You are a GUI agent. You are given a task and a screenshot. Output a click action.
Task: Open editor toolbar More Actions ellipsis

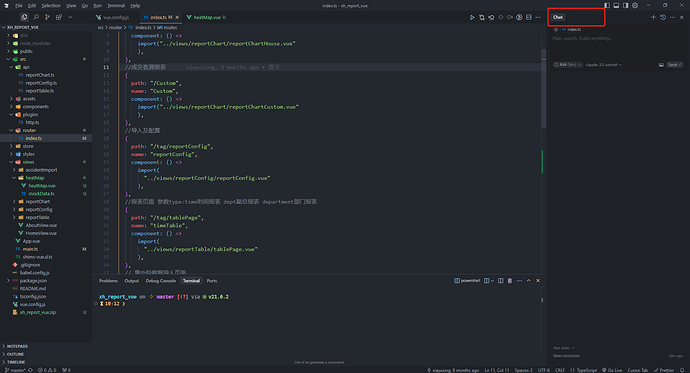pos(538,17)
